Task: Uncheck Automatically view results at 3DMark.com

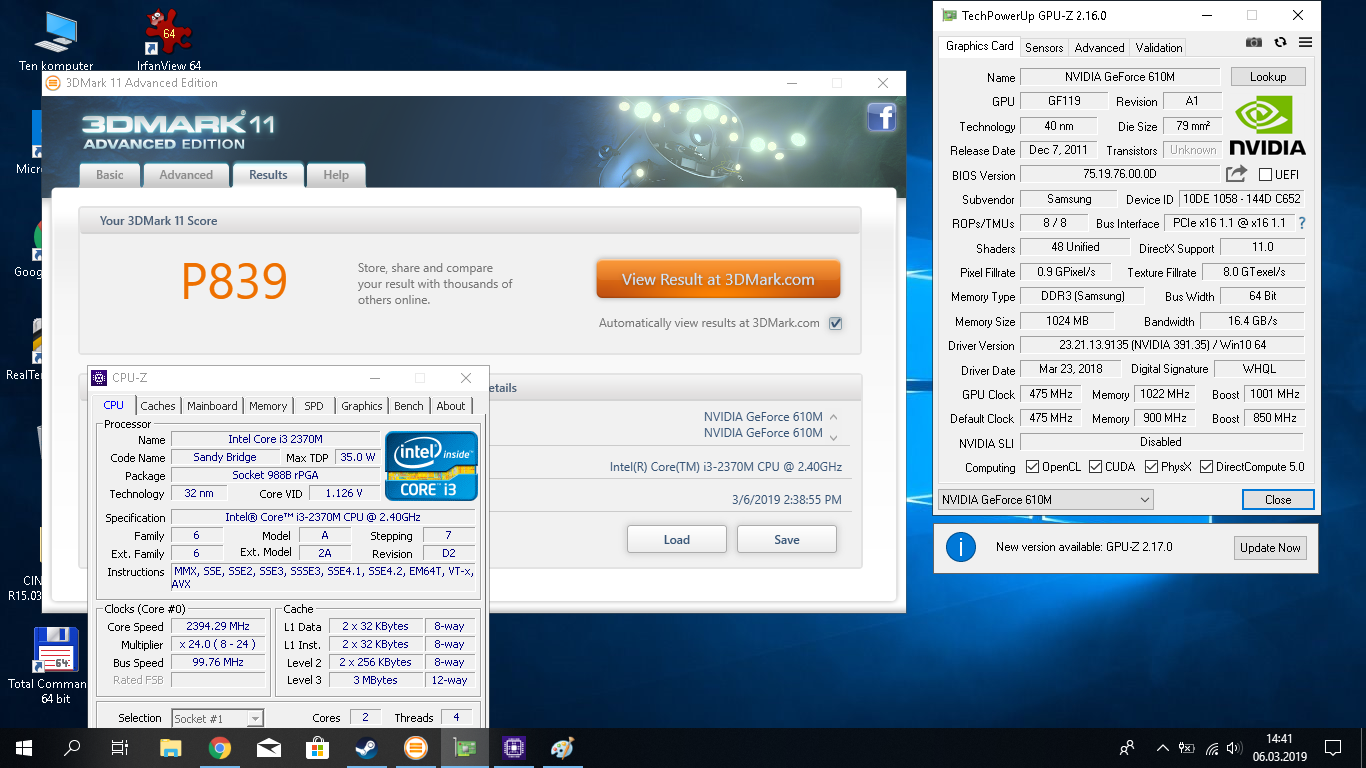Action: coord(835,323)
